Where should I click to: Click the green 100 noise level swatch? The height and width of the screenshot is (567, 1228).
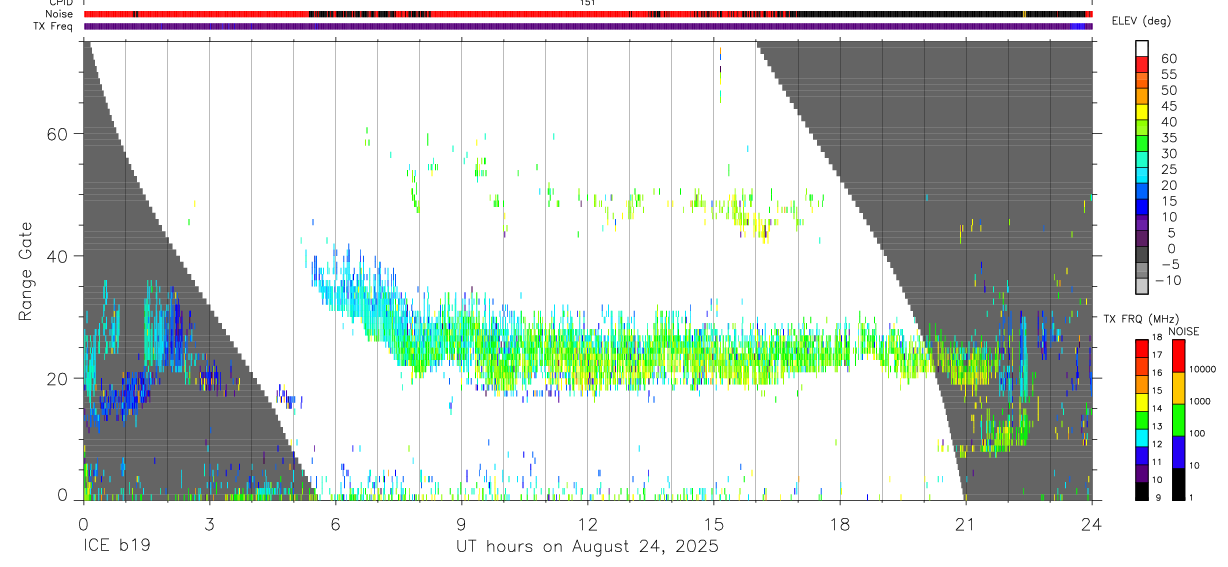coord(1179,419)
